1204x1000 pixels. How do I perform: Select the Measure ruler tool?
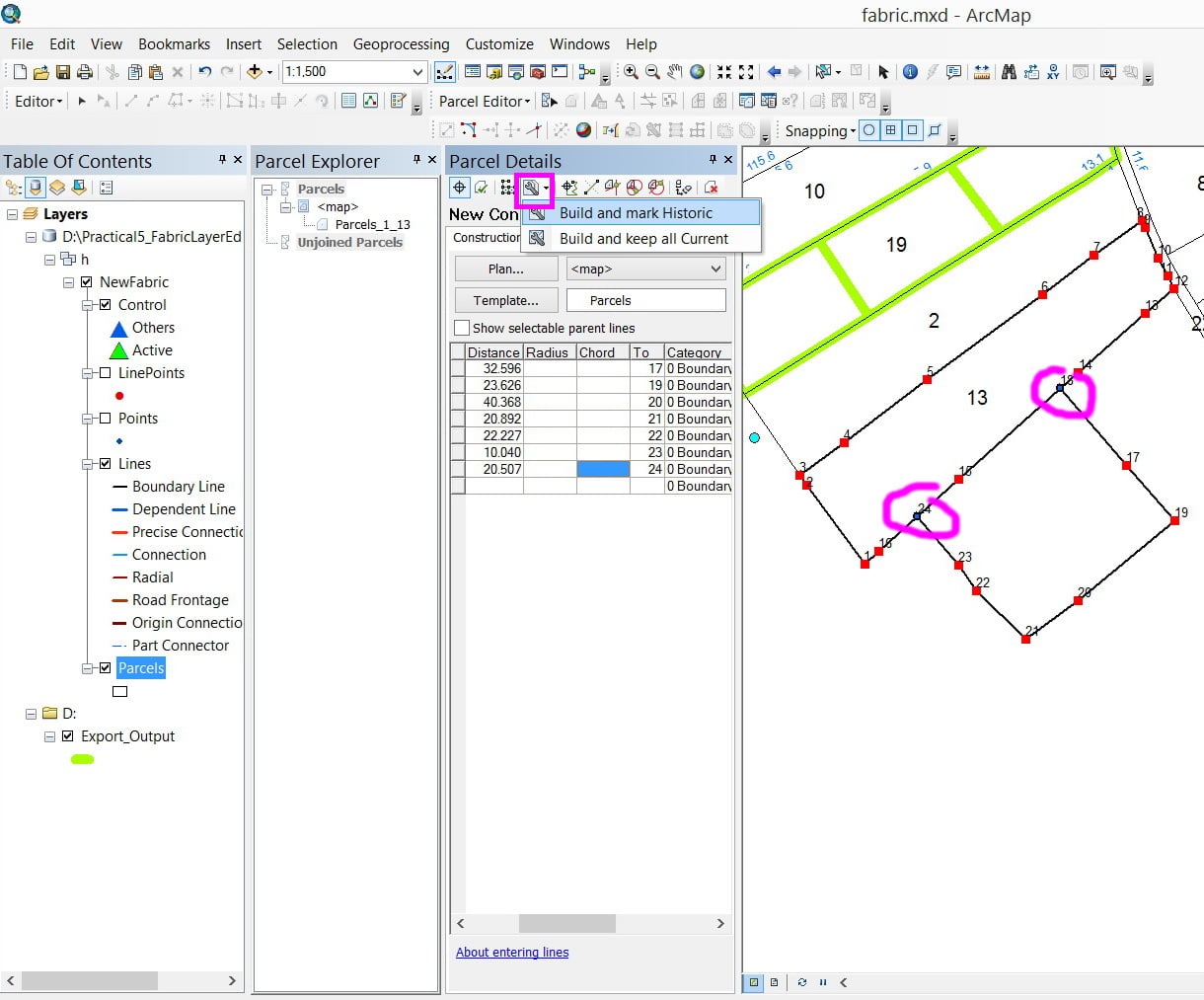click(x=982, y=72)
